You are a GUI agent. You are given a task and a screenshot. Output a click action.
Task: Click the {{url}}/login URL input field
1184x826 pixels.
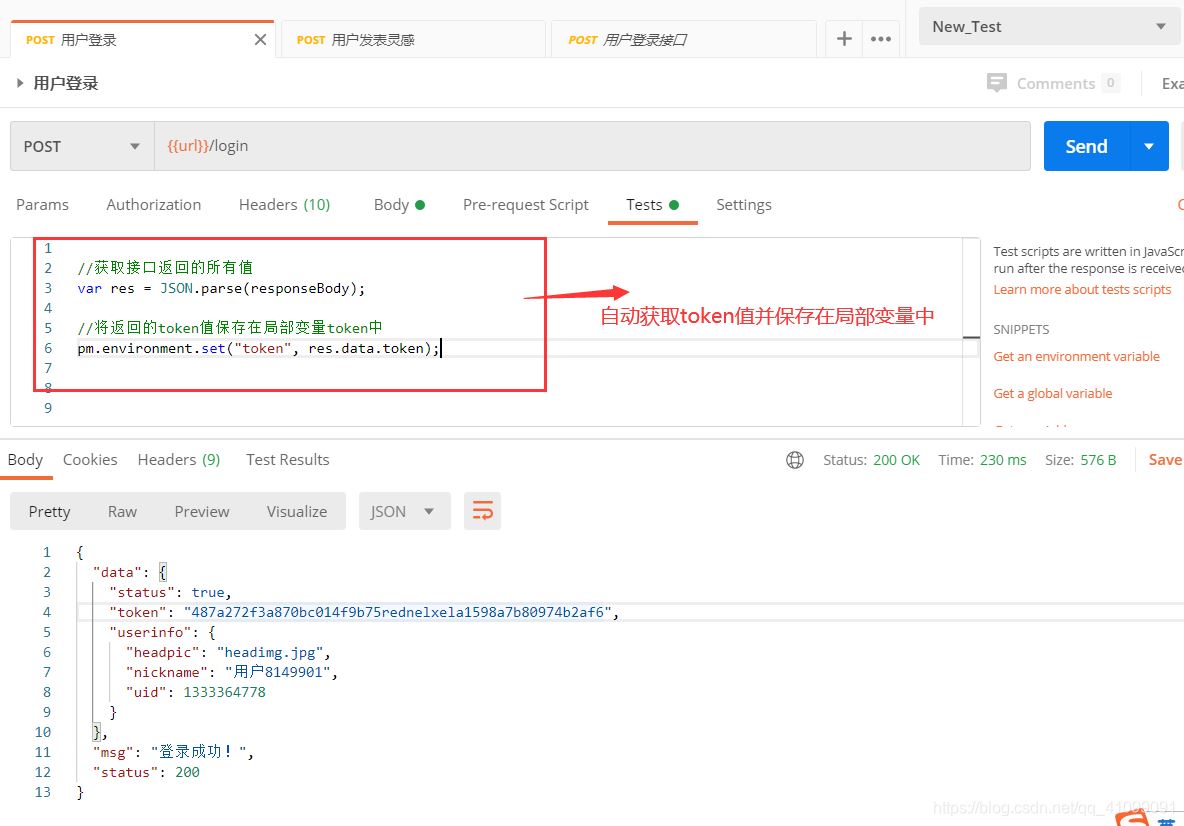click(592, 146)
